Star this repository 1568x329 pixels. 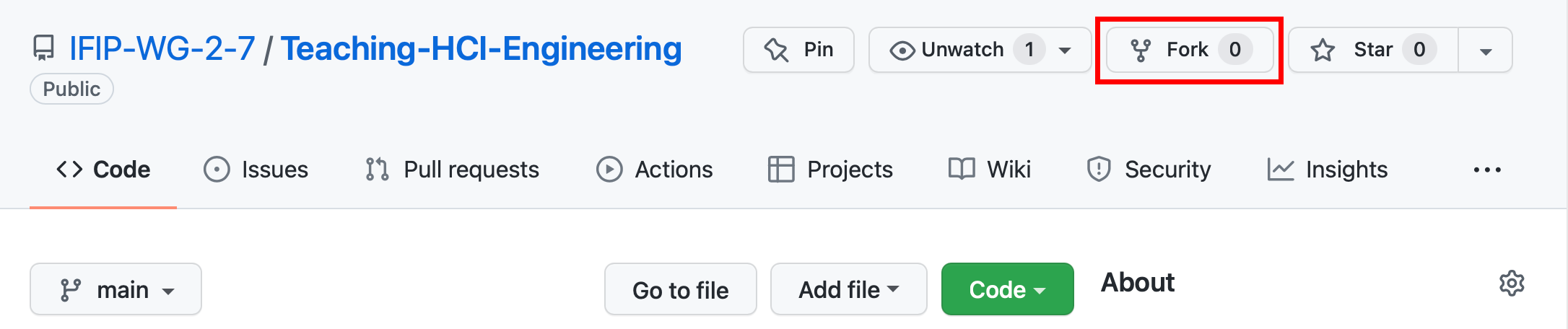(x=1373, y=50)
